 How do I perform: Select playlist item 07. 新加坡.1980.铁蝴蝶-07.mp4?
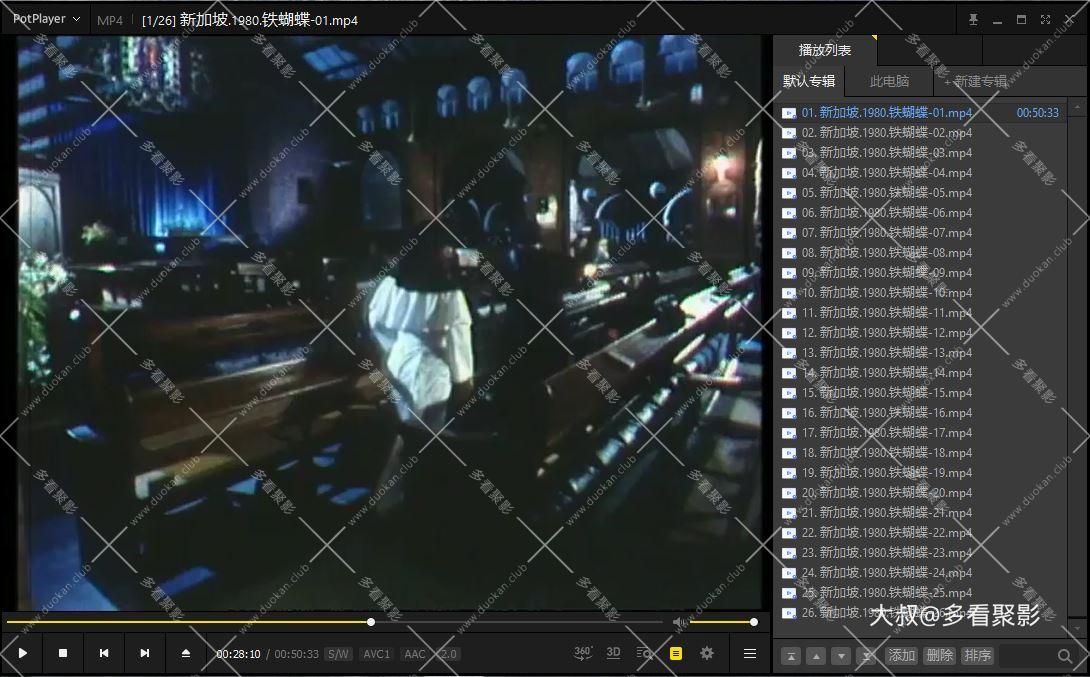(x=920, y=233)
